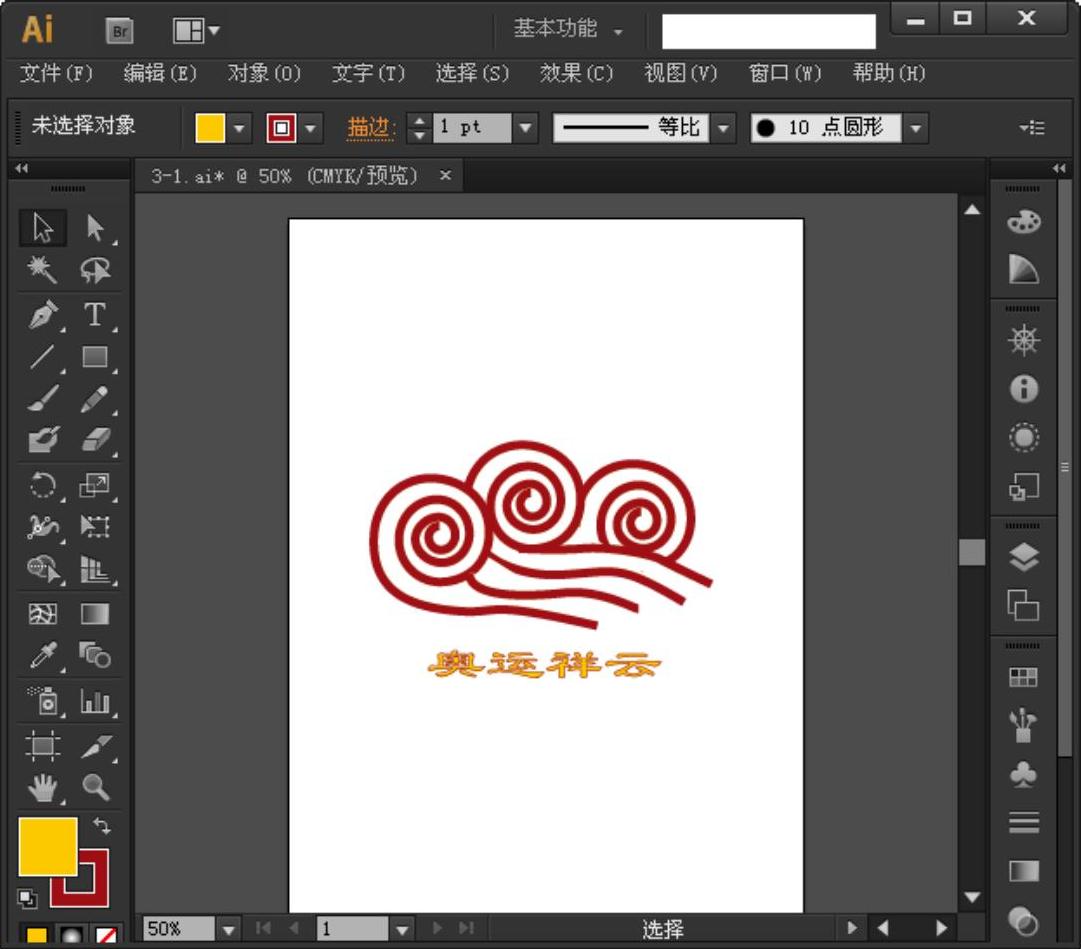Select the Hand tool

(43, 787)
